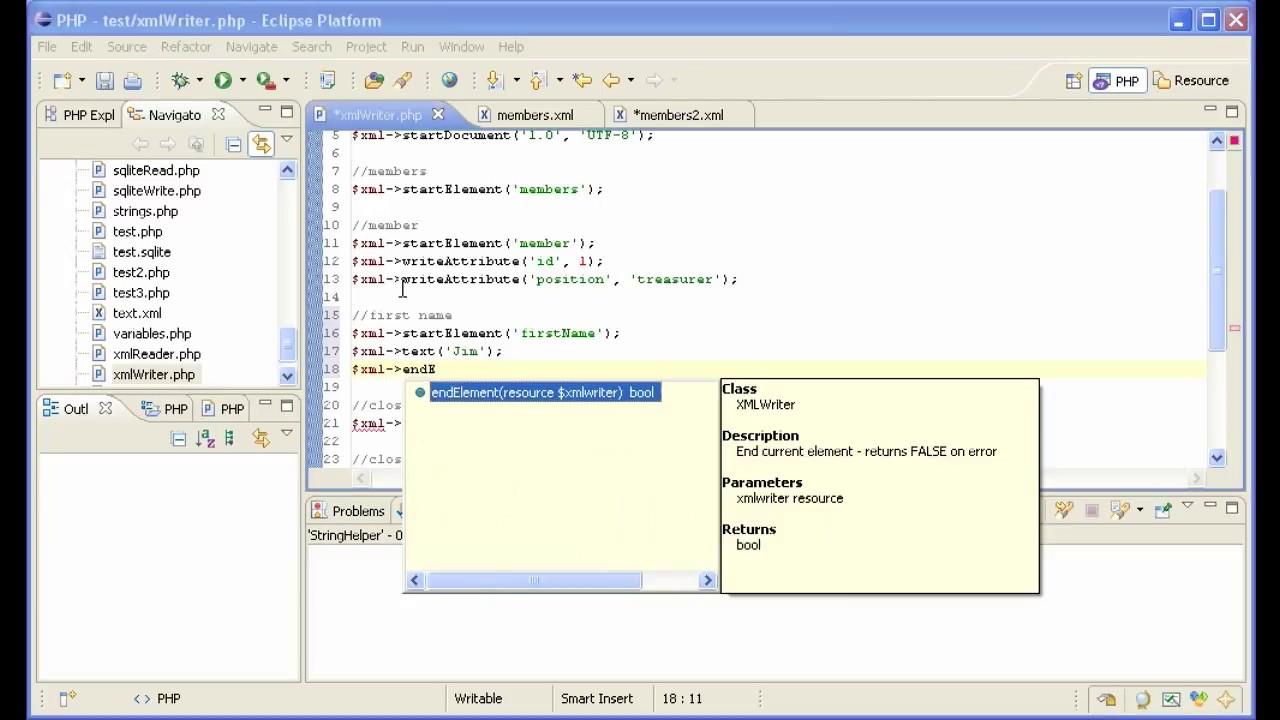Click the Print toolbar icon

click(x=132, y=81)
